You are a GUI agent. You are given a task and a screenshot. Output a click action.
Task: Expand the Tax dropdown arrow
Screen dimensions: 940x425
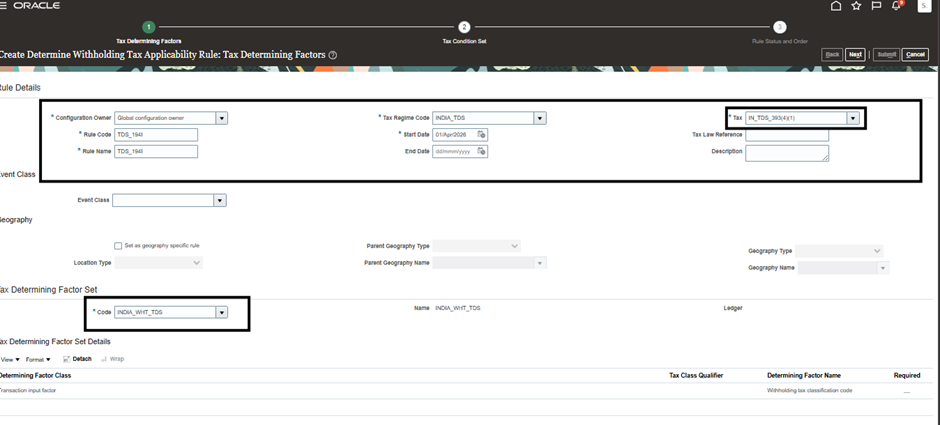(853, 118)
